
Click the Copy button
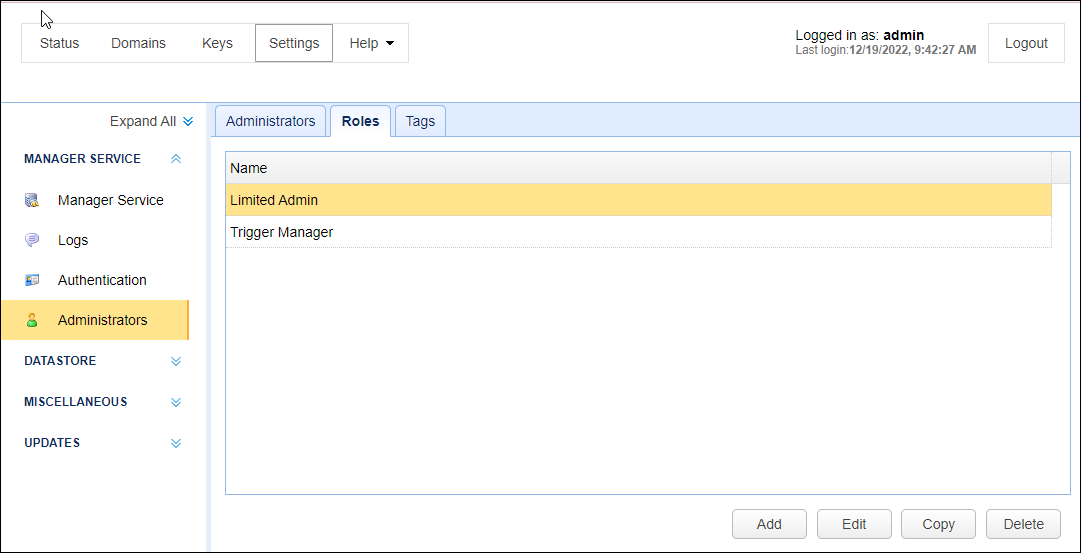(x=938, y=524)
